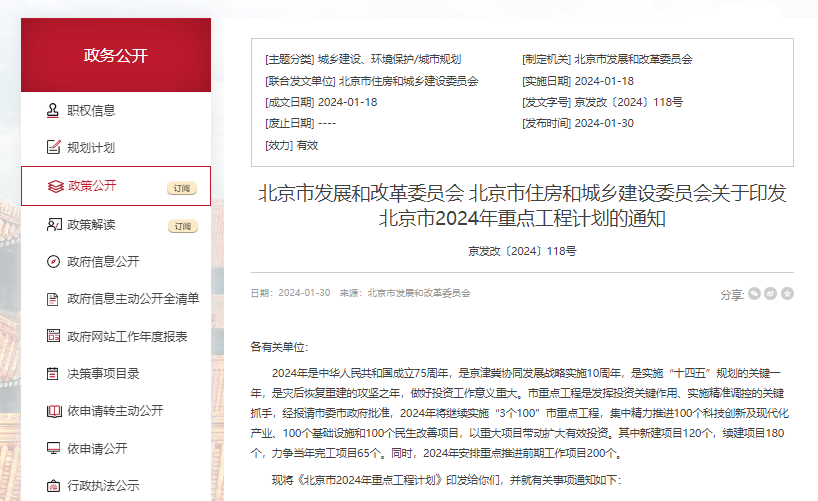818x501 pixels.
Task: Click the 政府信息公开 compass icon
Action: pyautogui.click(x=53, y=261)
